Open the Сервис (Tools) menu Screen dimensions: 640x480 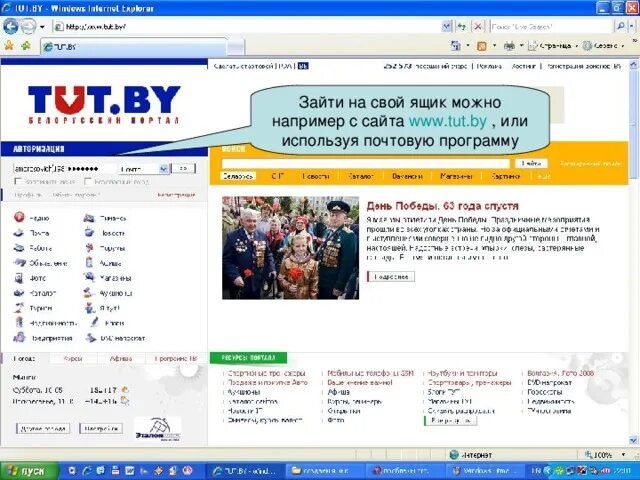(x=603, y=46)
